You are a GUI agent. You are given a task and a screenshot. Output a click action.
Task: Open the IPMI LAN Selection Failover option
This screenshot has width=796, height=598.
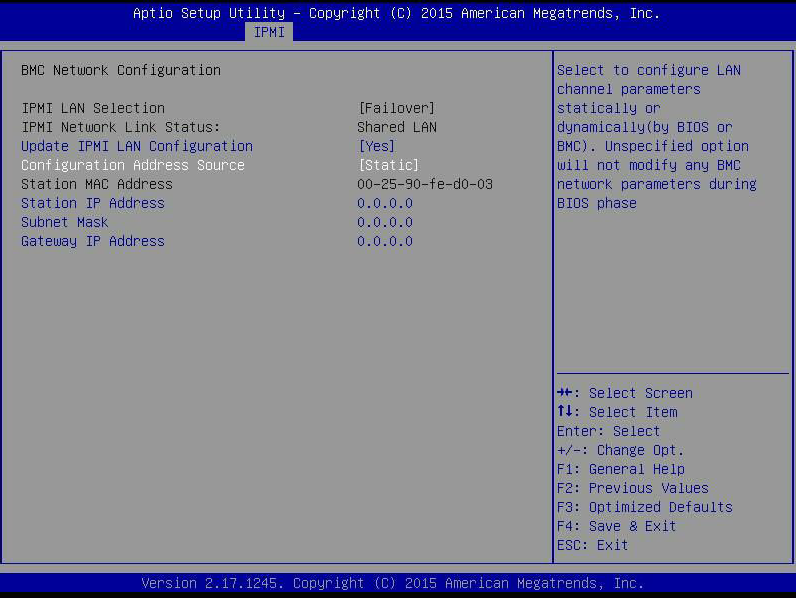click(x=396, y=108)
